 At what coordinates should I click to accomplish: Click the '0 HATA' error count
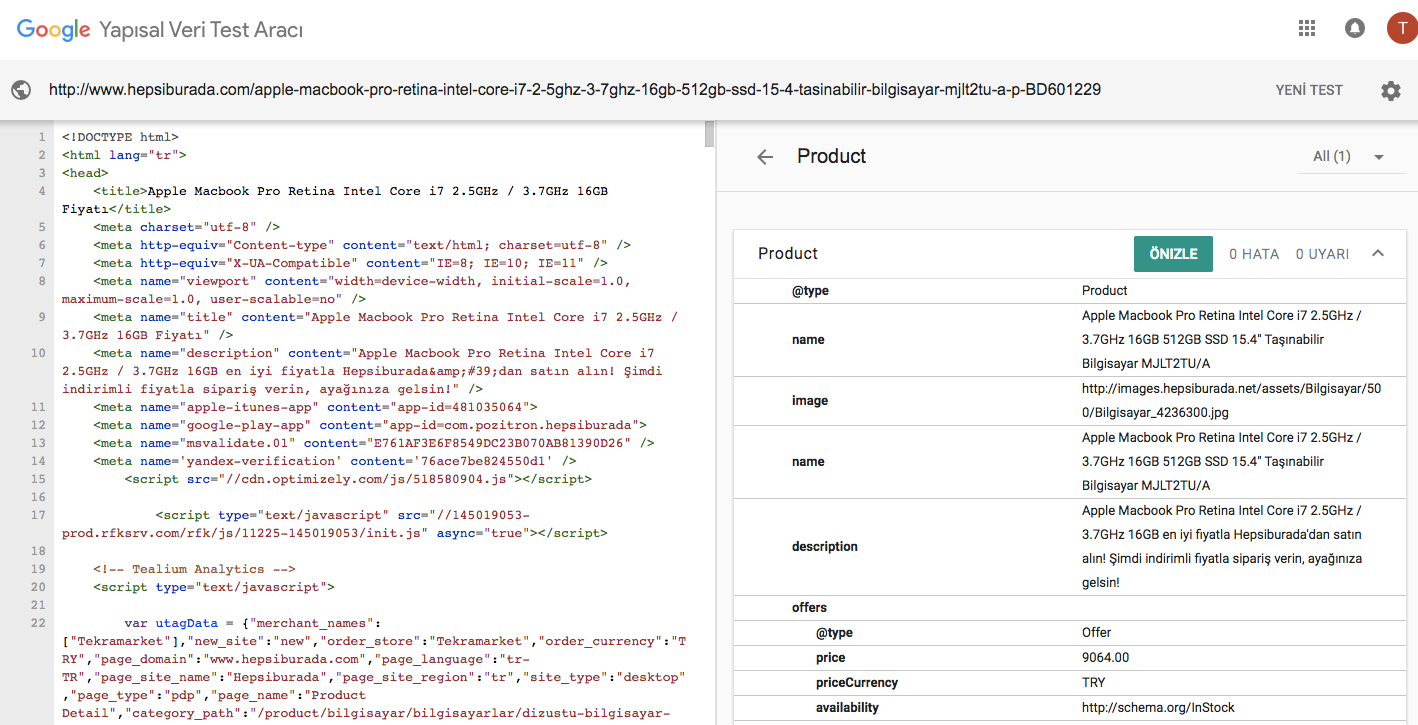click(x=1254, y=254)
